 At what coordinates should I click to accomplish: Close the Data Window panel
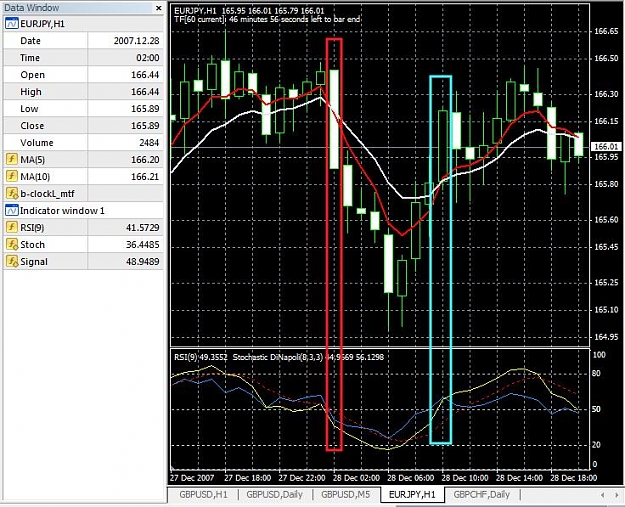click(x=159, y=8)
